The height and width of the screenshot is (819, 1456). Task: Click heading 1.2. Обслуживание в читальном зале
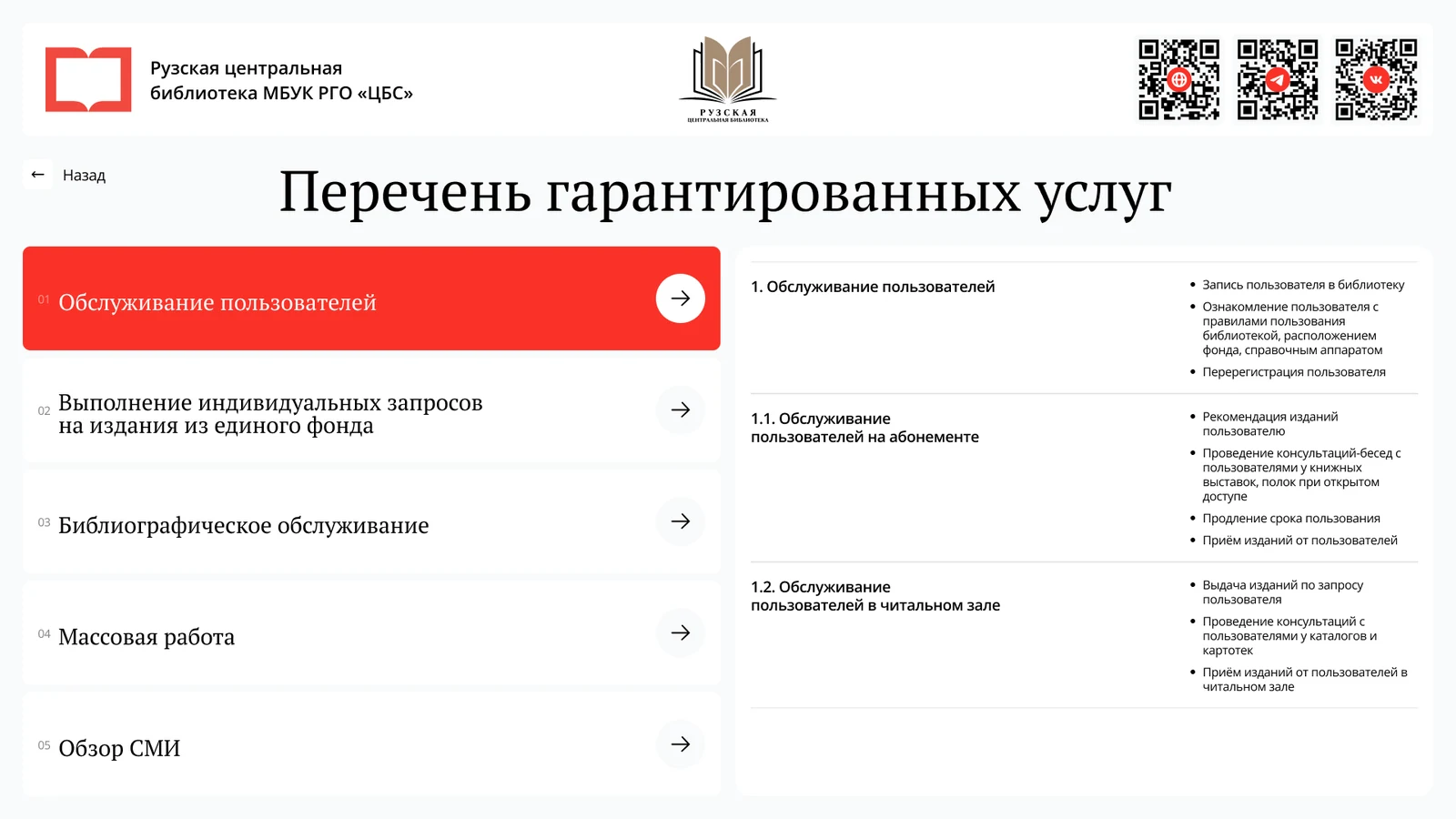(875, 596)
